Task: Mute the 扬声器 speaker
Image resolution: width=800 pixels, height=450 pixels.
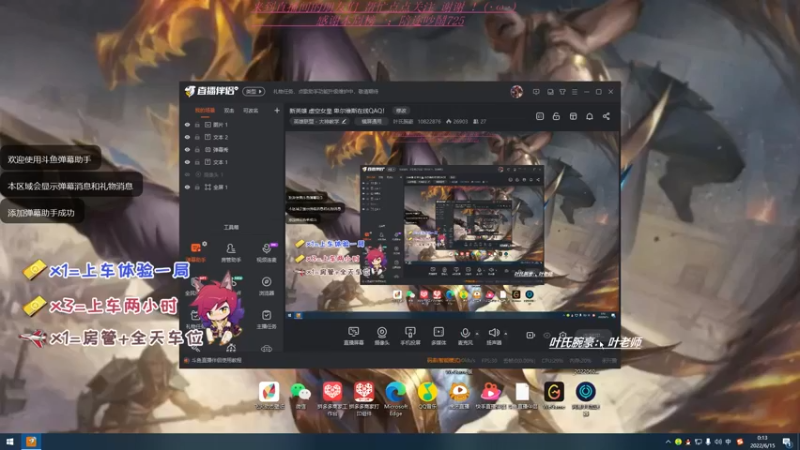Action: tap(493, 336)
